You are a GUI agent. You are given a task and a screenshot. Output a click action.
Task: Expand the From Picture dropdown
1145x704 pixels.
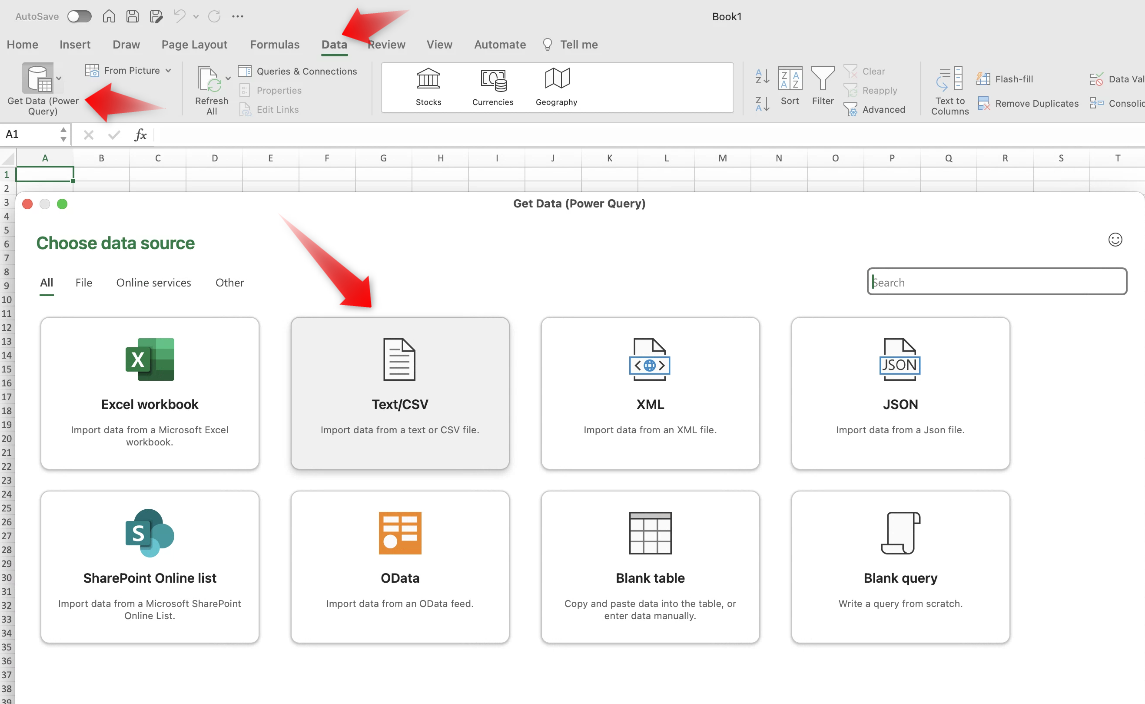[x=168, y=71]
